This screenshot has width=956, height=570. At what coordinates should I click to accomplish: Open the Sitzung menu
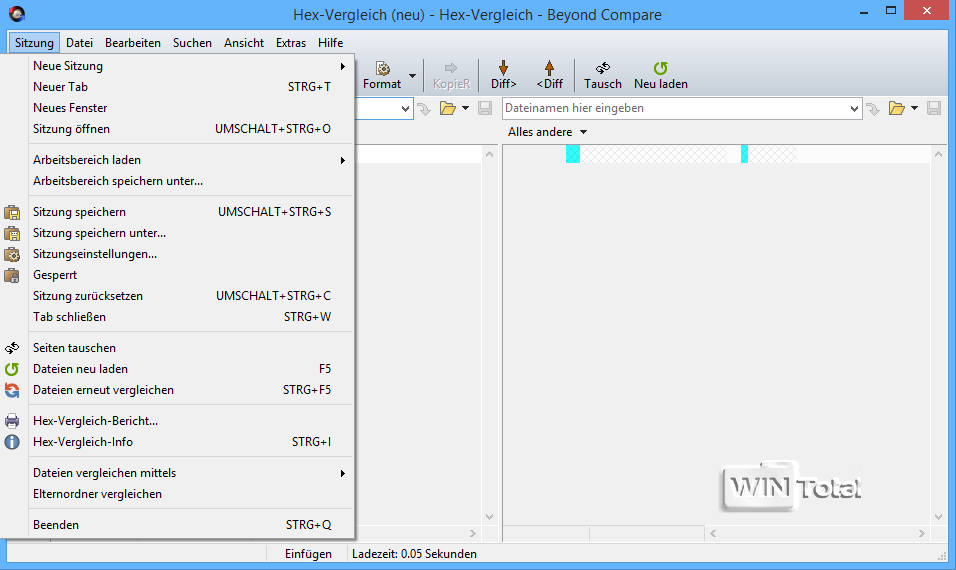(x=34, y=43)
